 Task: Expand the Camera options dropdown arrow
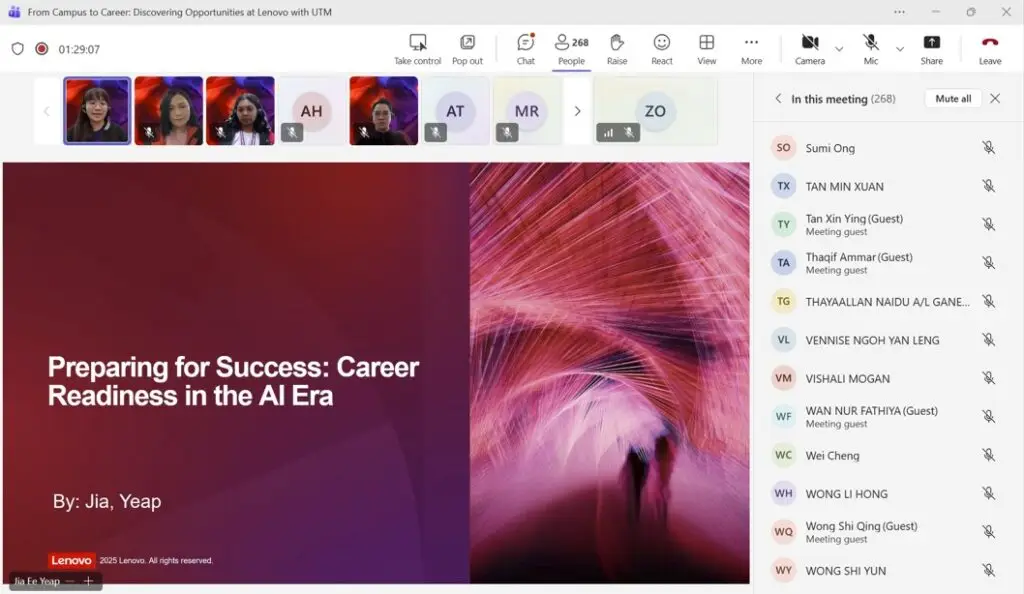click(x=839, y=49)
